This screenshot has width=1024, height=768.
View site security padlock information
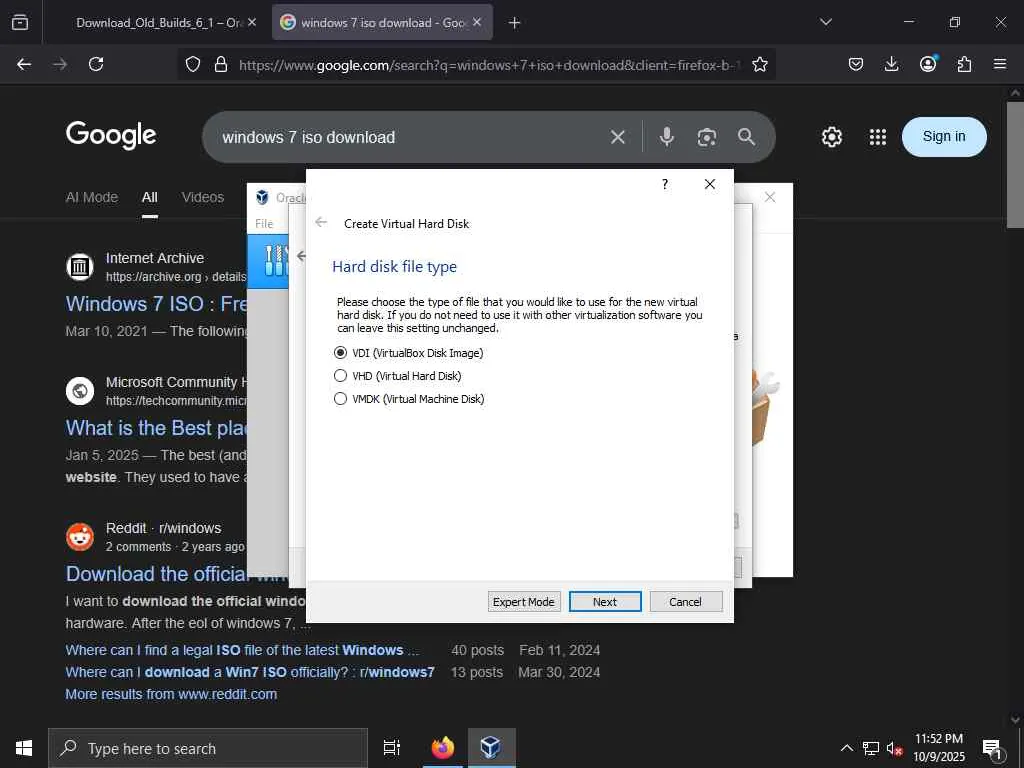221,64
